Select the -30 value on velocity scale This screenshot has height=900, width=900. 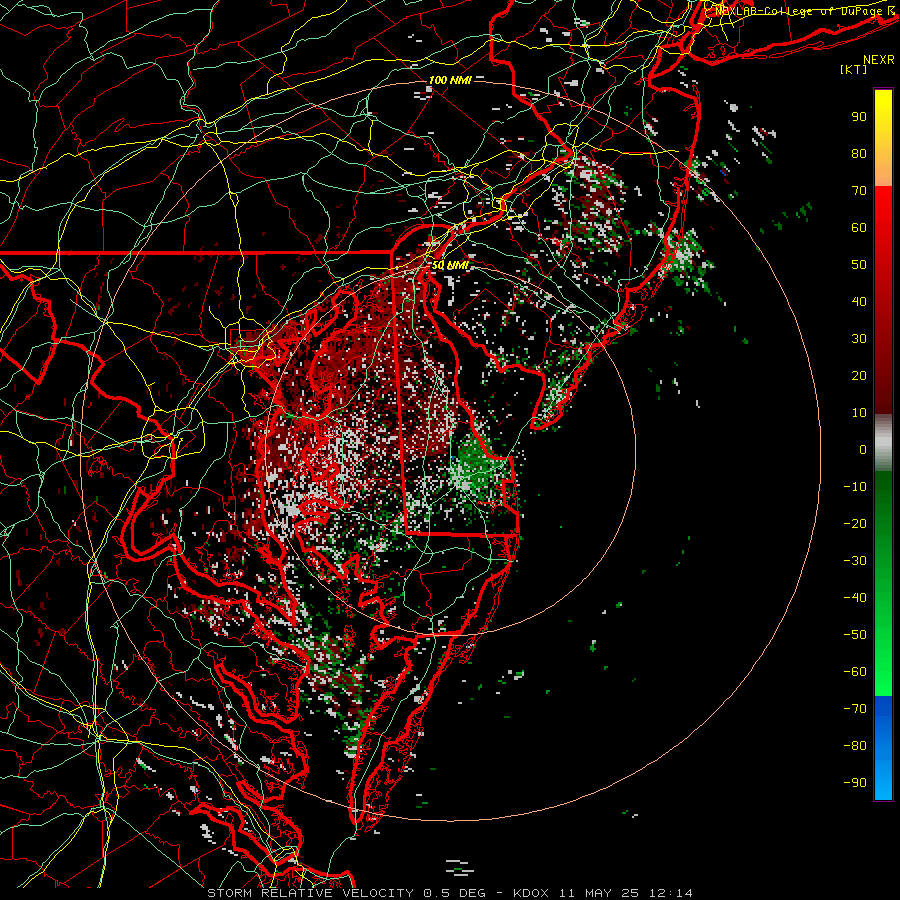click(x=855, y=561)
